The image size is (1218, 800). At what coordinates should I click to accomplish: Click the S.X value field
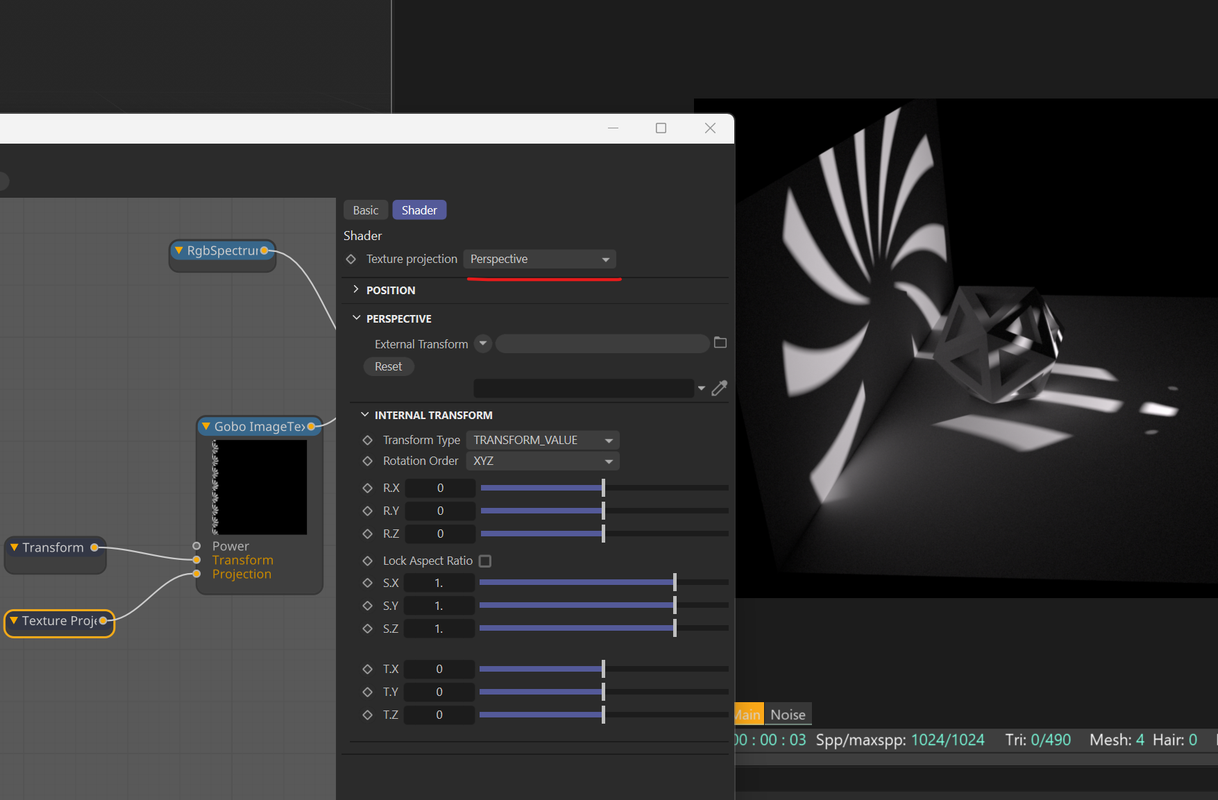tap(440, 583)
